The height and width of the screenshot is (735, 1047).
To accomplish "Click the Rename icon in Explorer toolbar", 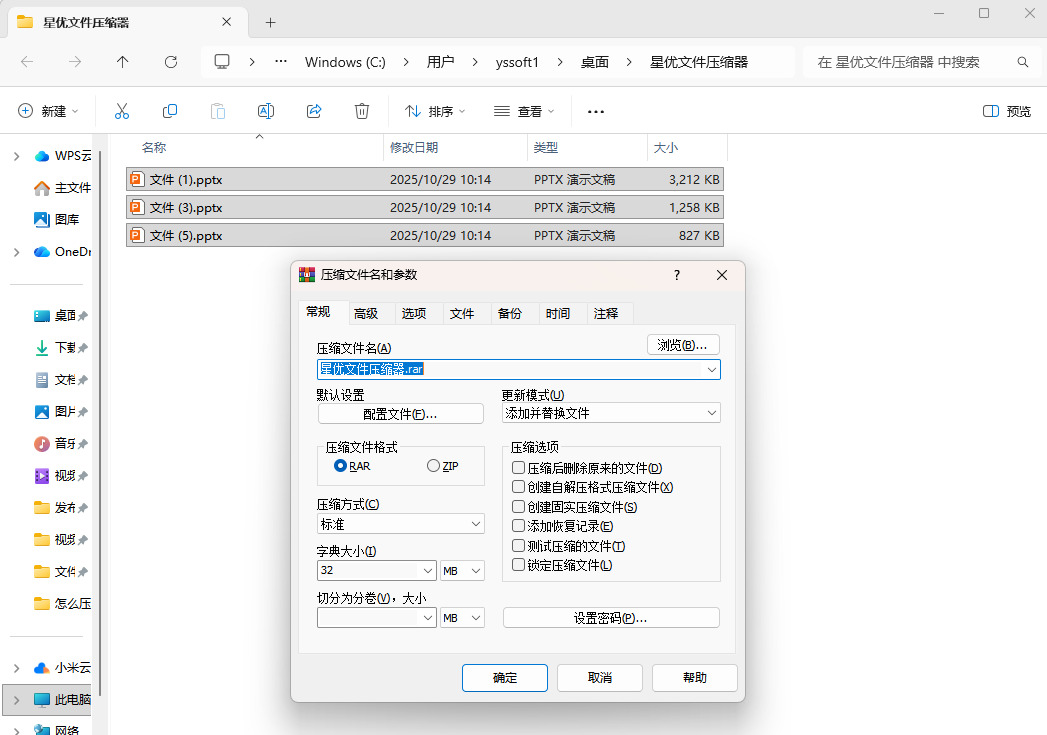I will (x=266, y=111).
